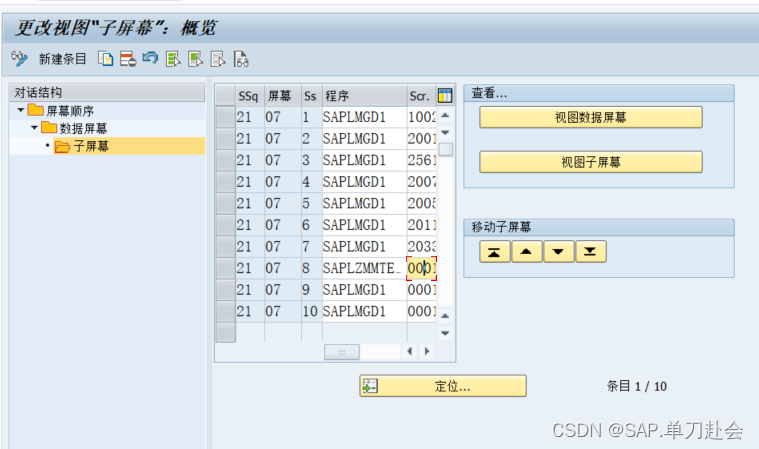Click the SSq column header
This screenshot has width=759, height=449.
249,96
